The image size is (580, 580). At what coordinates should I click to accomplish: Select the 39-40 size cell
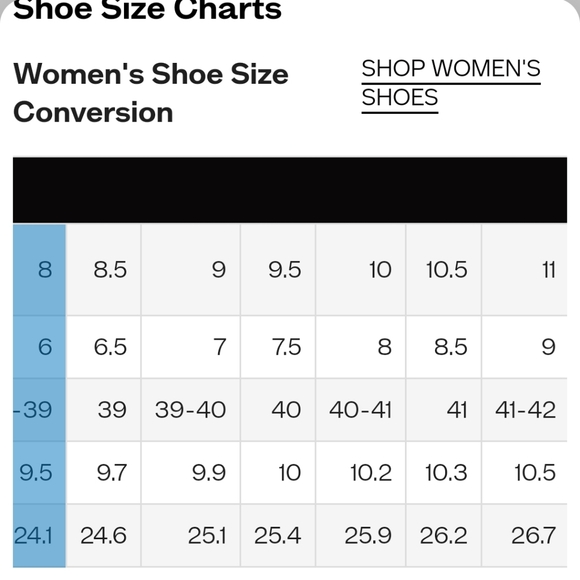[191, 410]
